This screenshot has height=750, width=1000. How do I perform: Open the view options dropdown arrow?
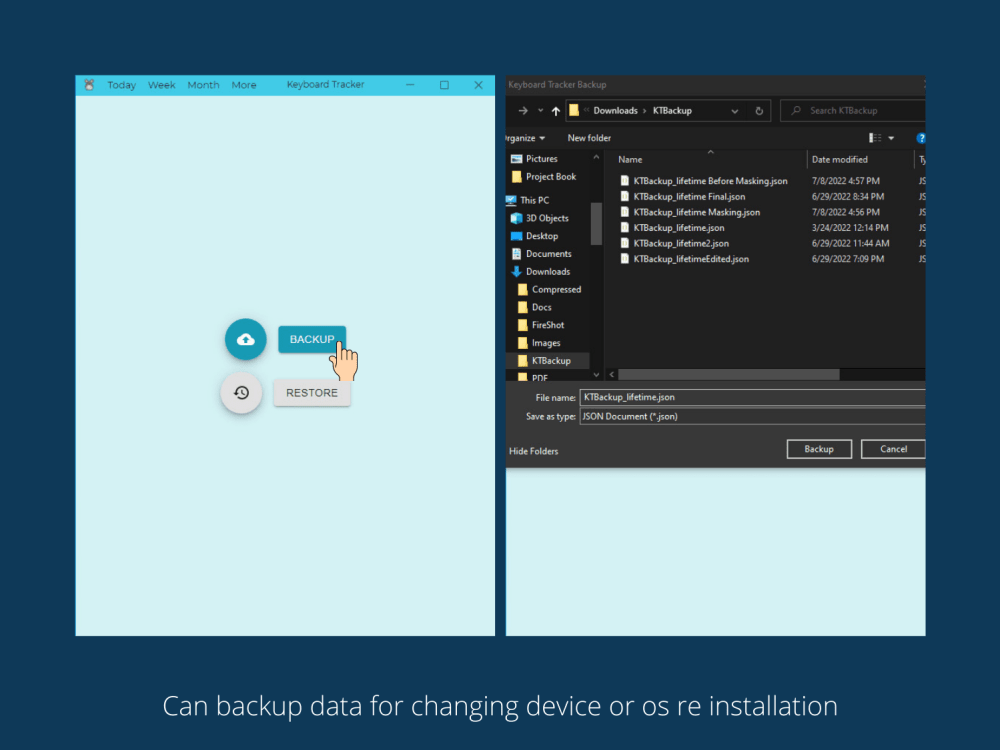[x=891, y=138]
